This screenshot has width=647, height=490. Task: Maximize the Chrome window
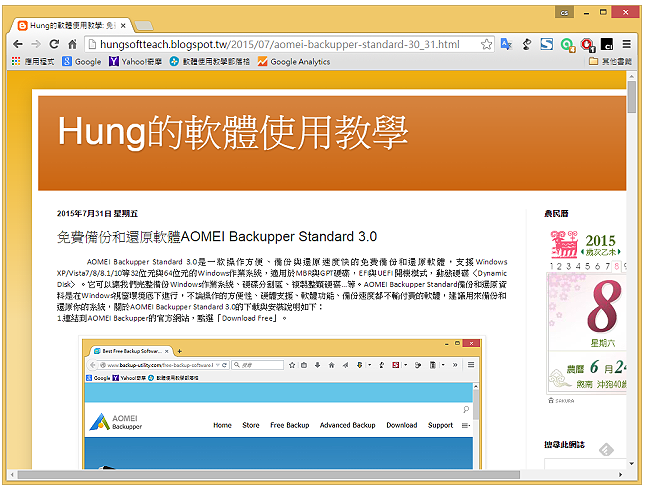[x=603, y=12]
